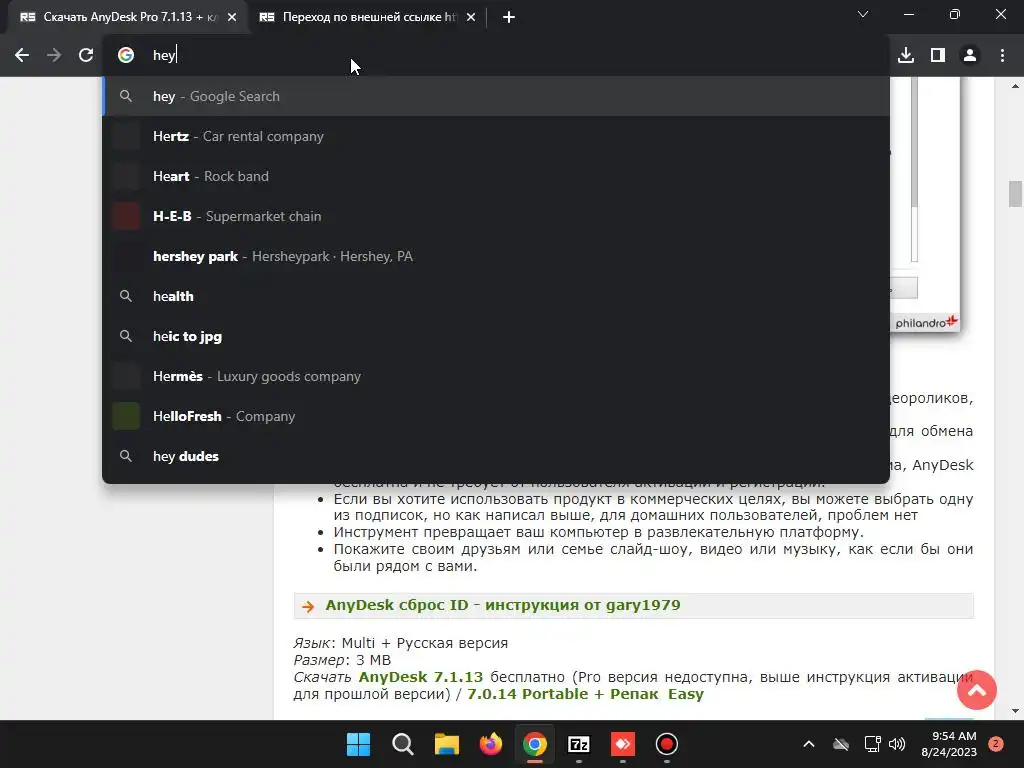Toggle the browser side panel
Screen dimensions: 1024x768
[x=938, y=56]
